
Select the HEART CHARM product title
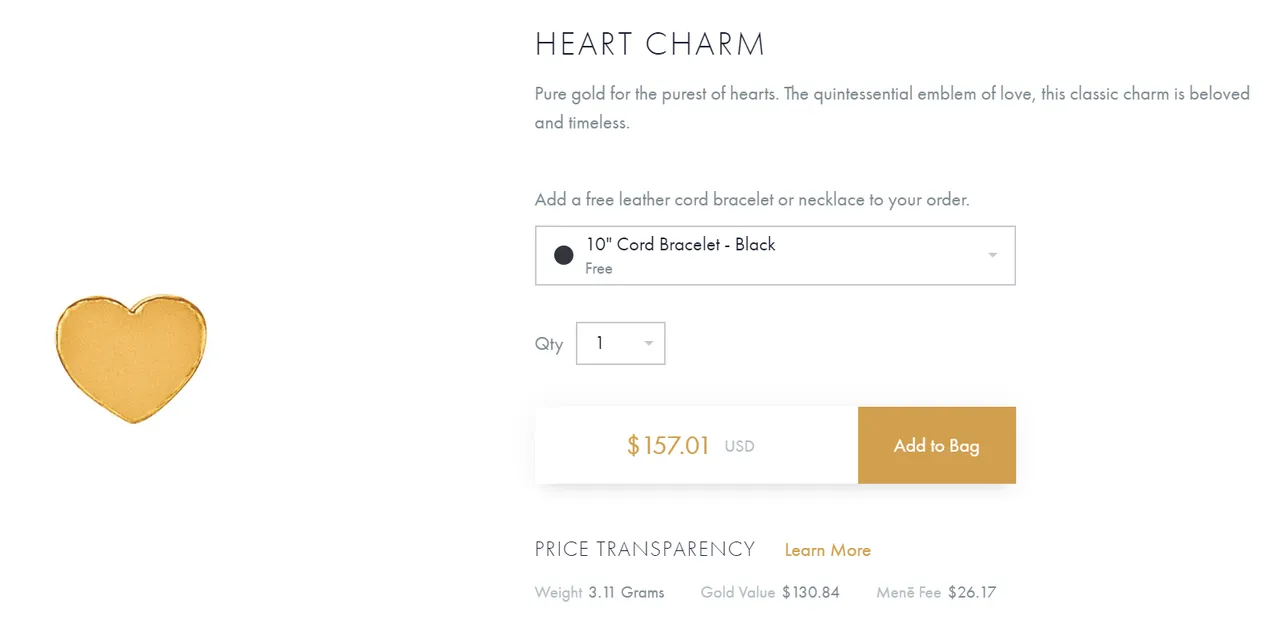pyautogui.click(x=650, y=44)
